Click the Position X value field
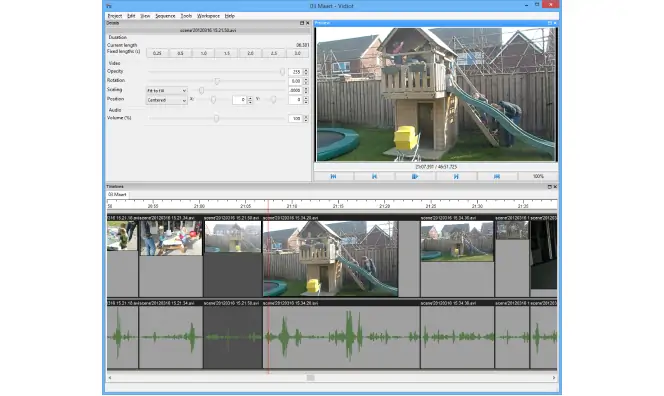 [240, 100]
